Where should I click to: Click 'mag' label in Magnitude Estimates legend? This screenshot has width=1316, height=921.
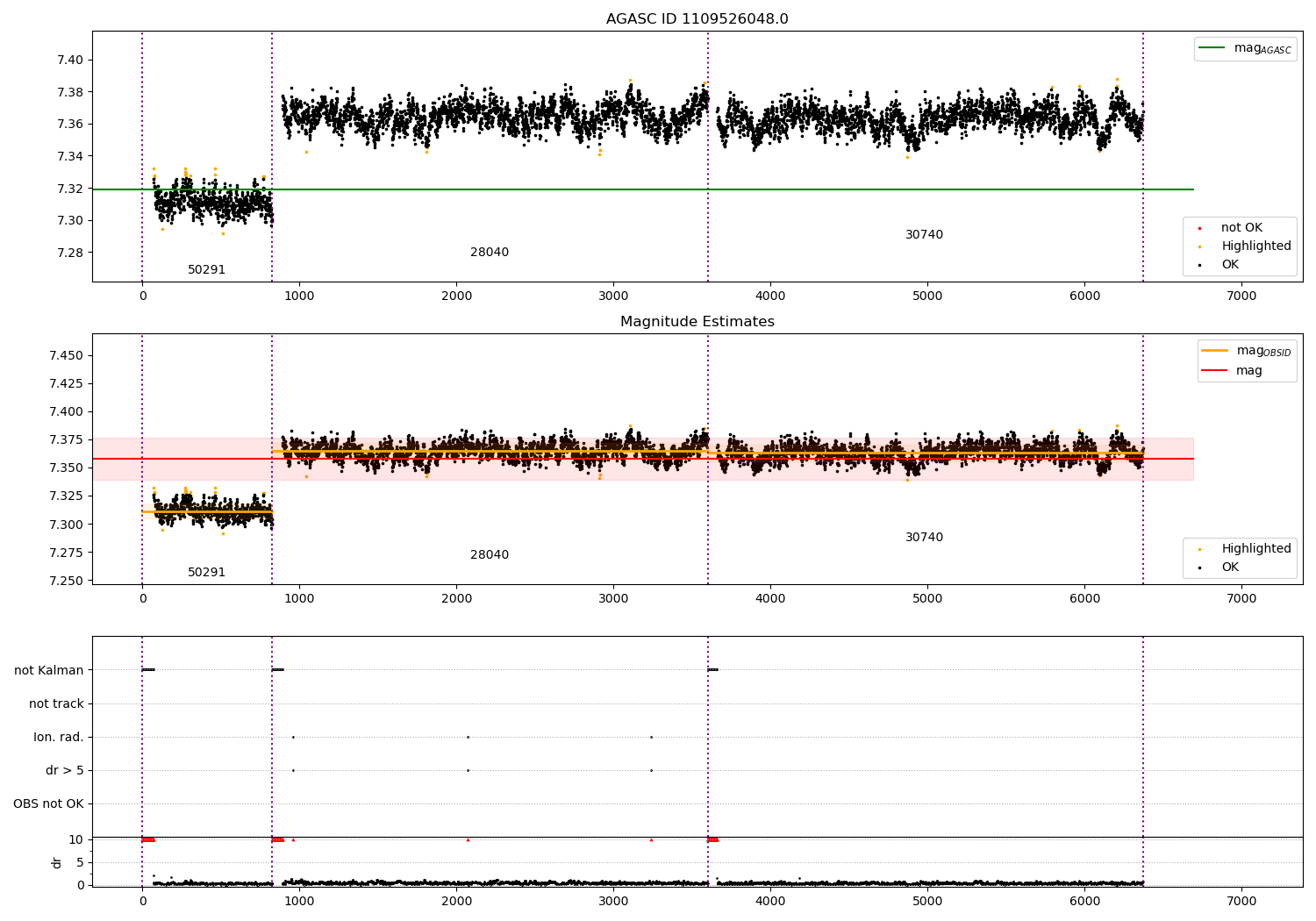pyautogui.click(x=1249, y=371)
